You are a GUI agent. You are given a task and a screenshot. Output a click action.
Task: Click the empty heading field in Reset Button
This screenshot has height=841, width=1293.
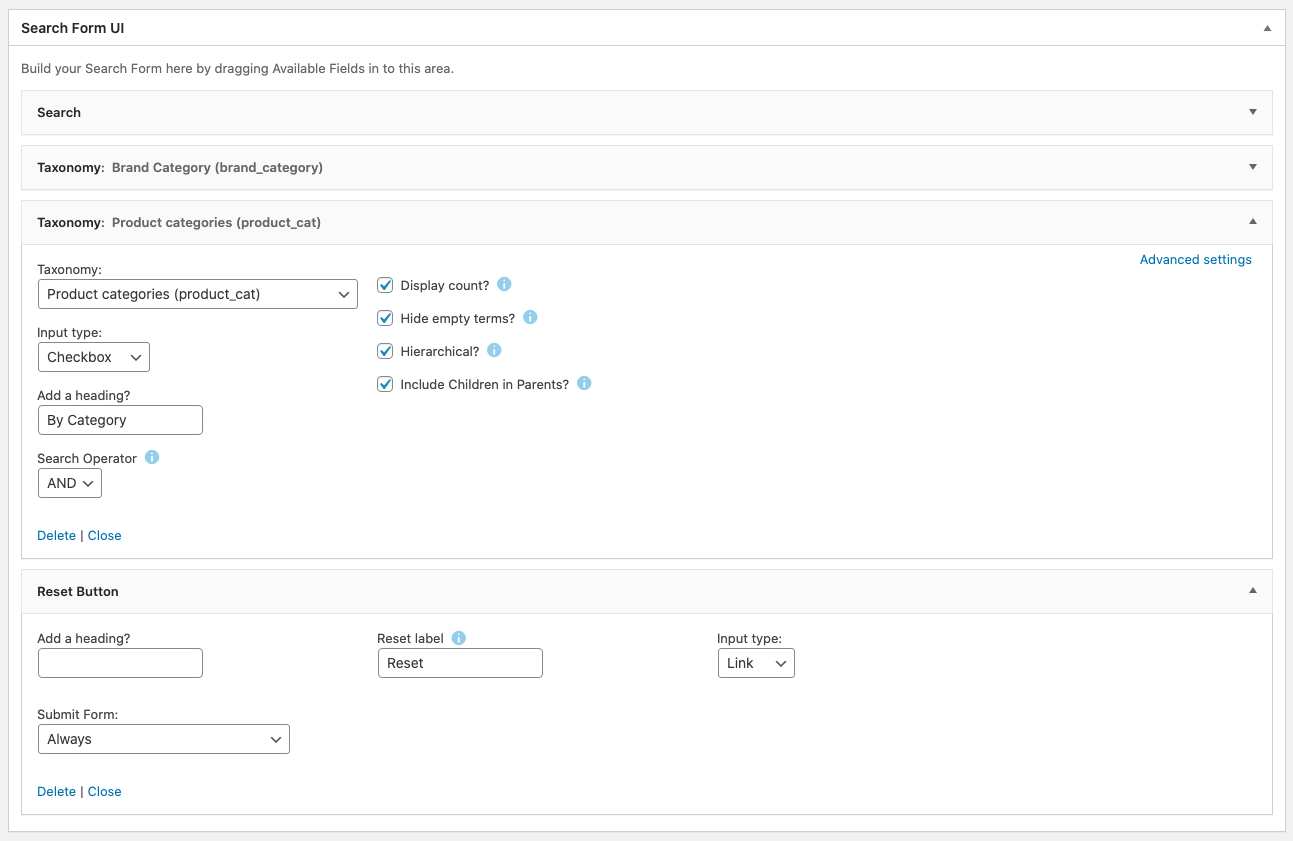pos(120,663)
